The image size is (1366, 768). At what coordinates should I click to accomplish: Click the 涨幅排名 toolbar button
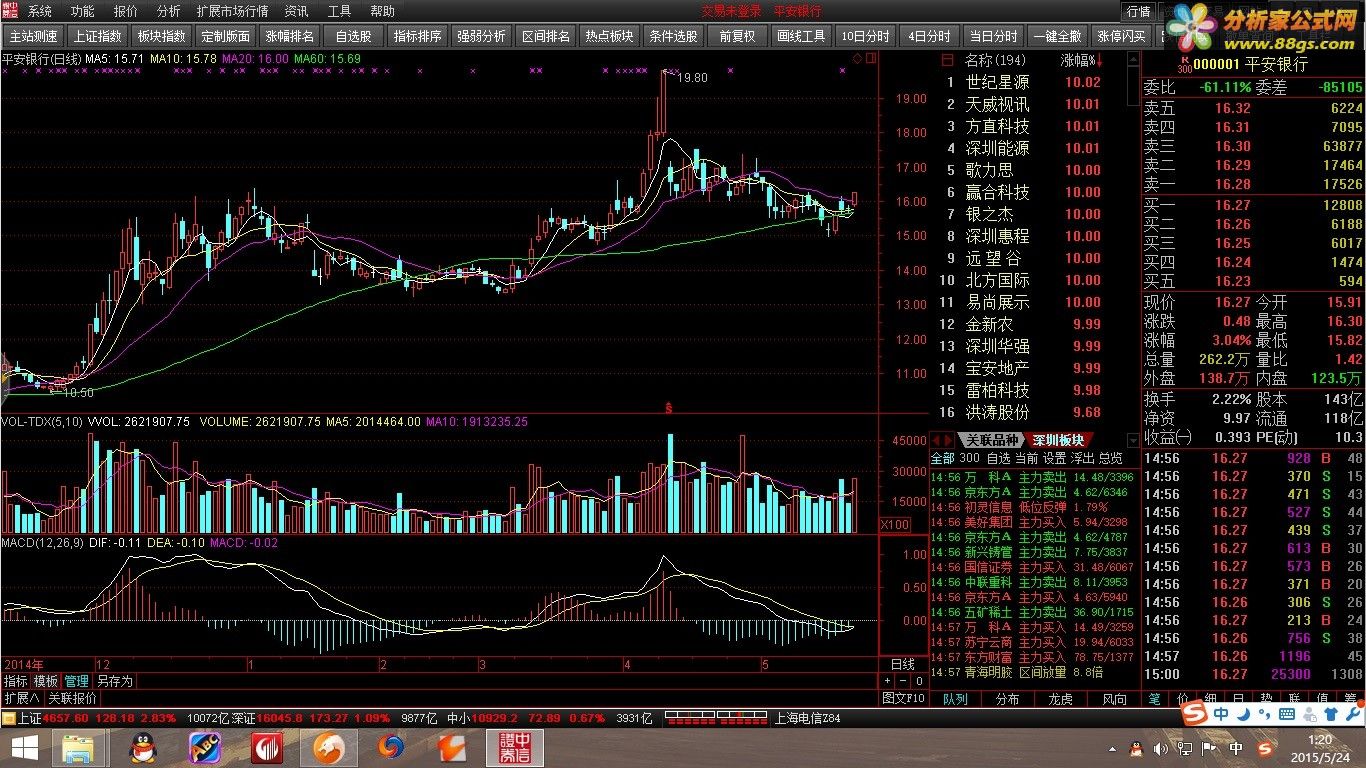coord(290,35)
